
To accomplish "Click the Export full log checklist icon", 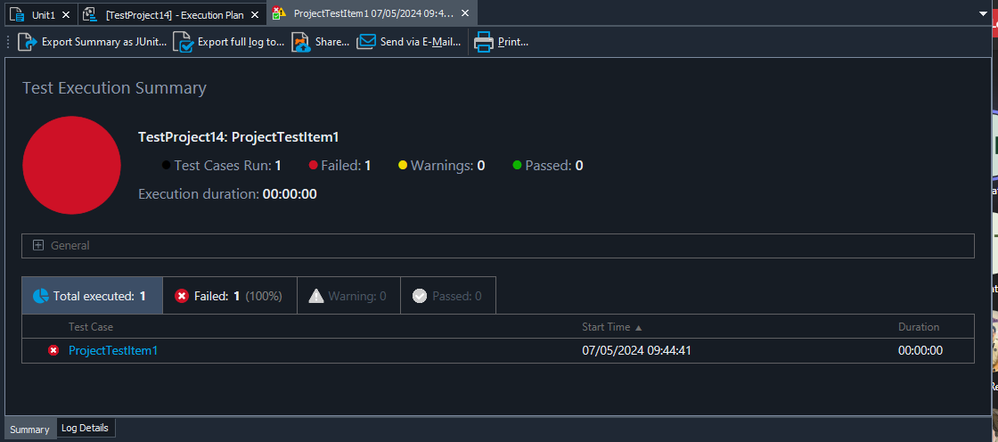I will 183,42.
